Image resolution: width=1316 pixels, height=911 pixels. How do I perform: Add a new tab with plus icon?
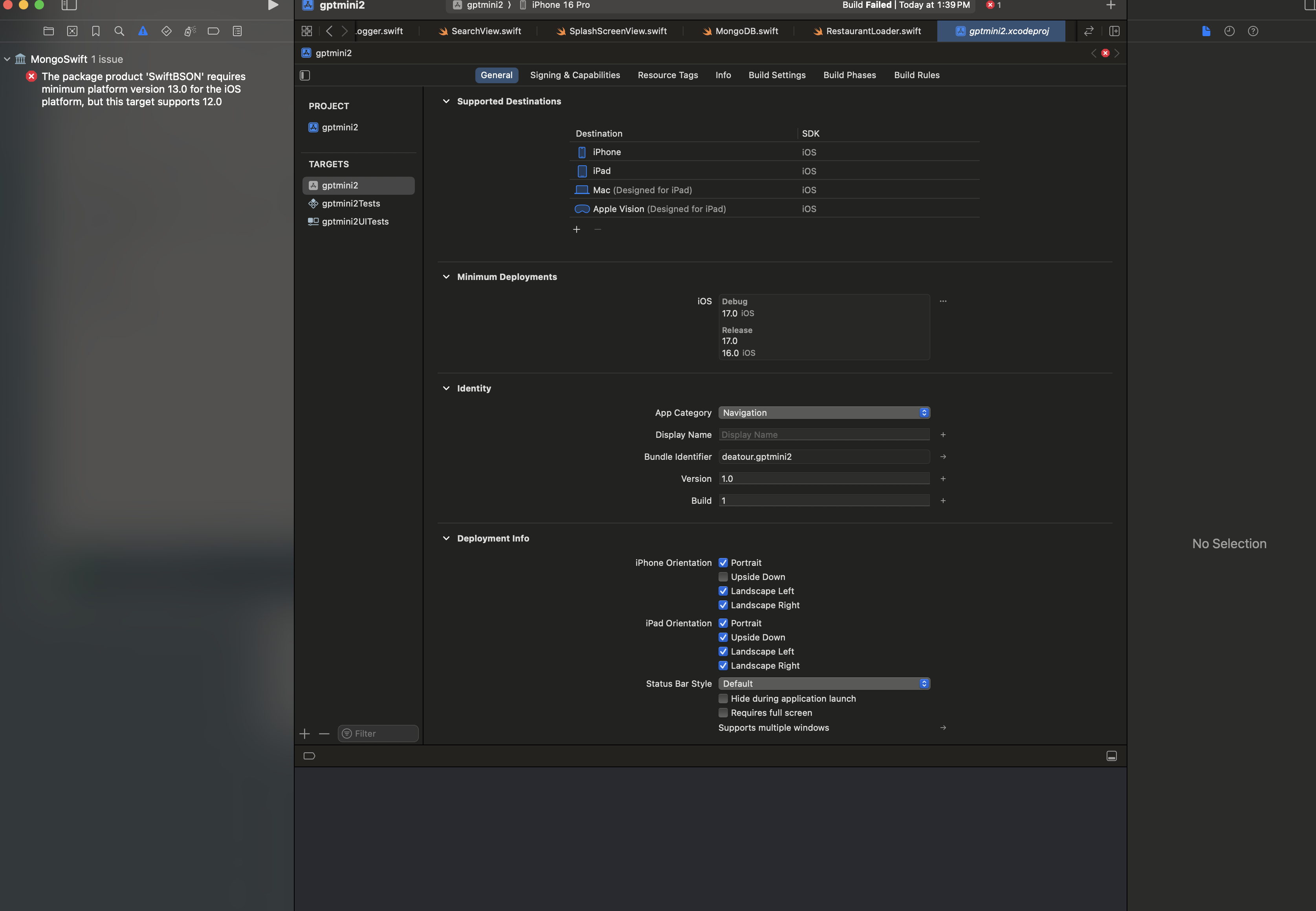click(x=1111, y=5)
